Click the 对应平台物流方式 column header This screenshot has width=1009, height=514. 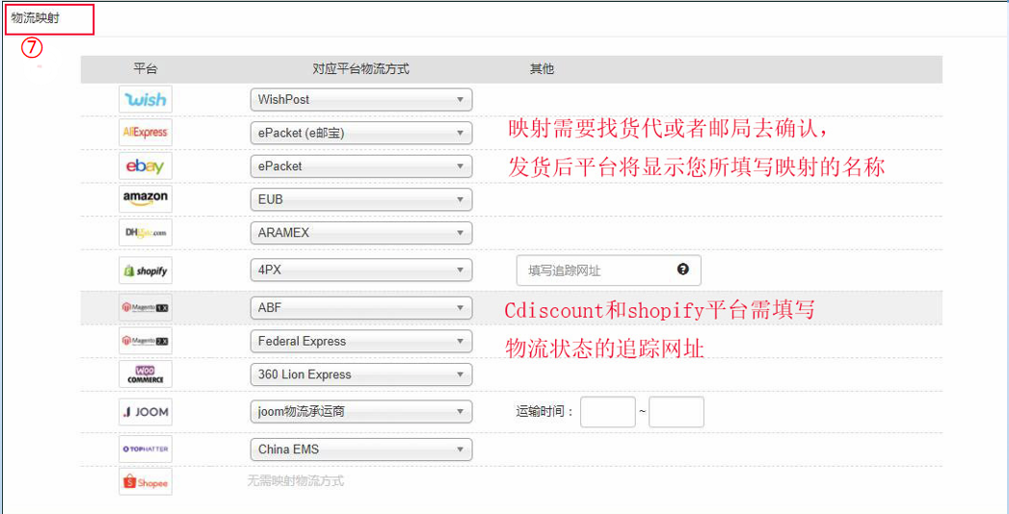[x=361, y=69]
